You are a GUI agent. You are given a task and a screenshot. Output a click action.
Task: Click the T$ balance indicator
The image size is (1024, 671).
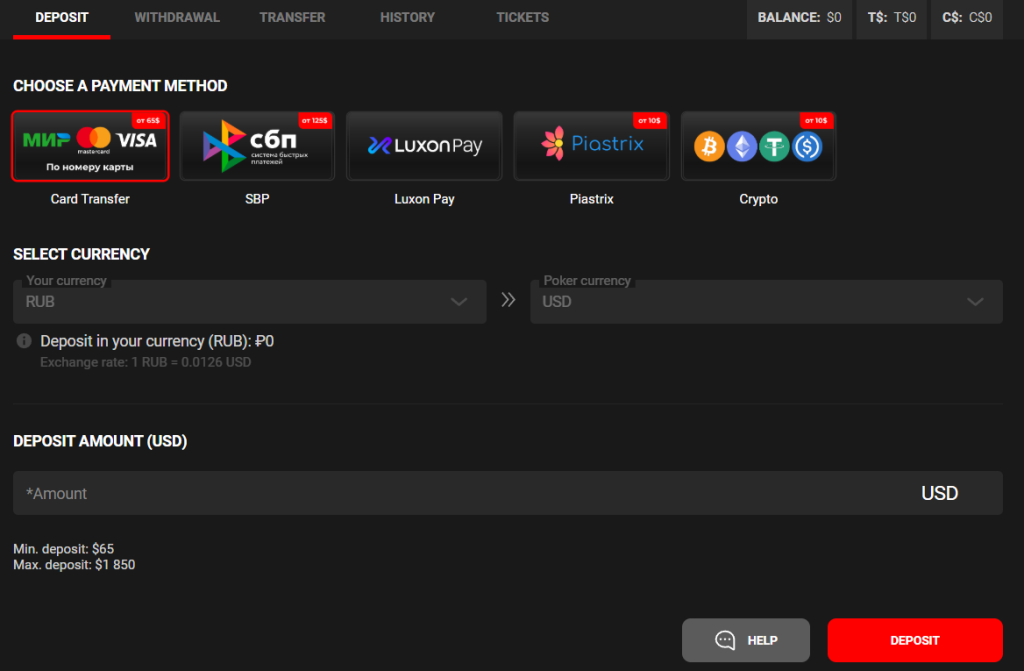pos(891,18)
